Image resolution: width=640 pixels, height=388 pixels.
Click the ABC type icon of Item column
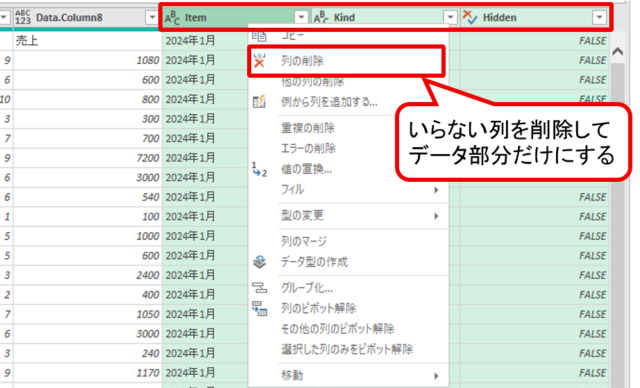tap(172, 18)
